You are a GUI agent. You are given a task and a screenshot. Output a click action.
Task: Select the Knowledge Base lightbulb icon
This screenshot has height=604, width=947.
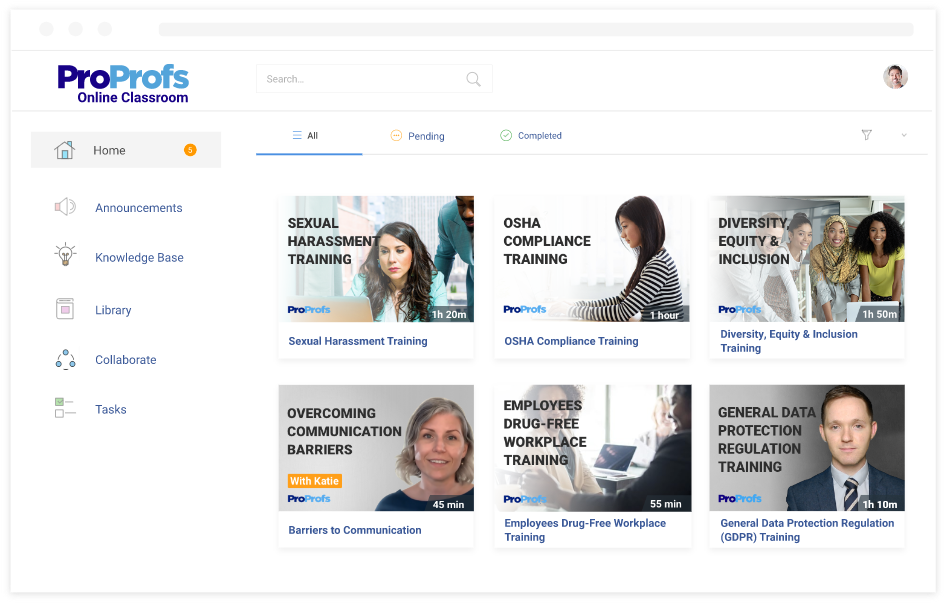(64, 257)
